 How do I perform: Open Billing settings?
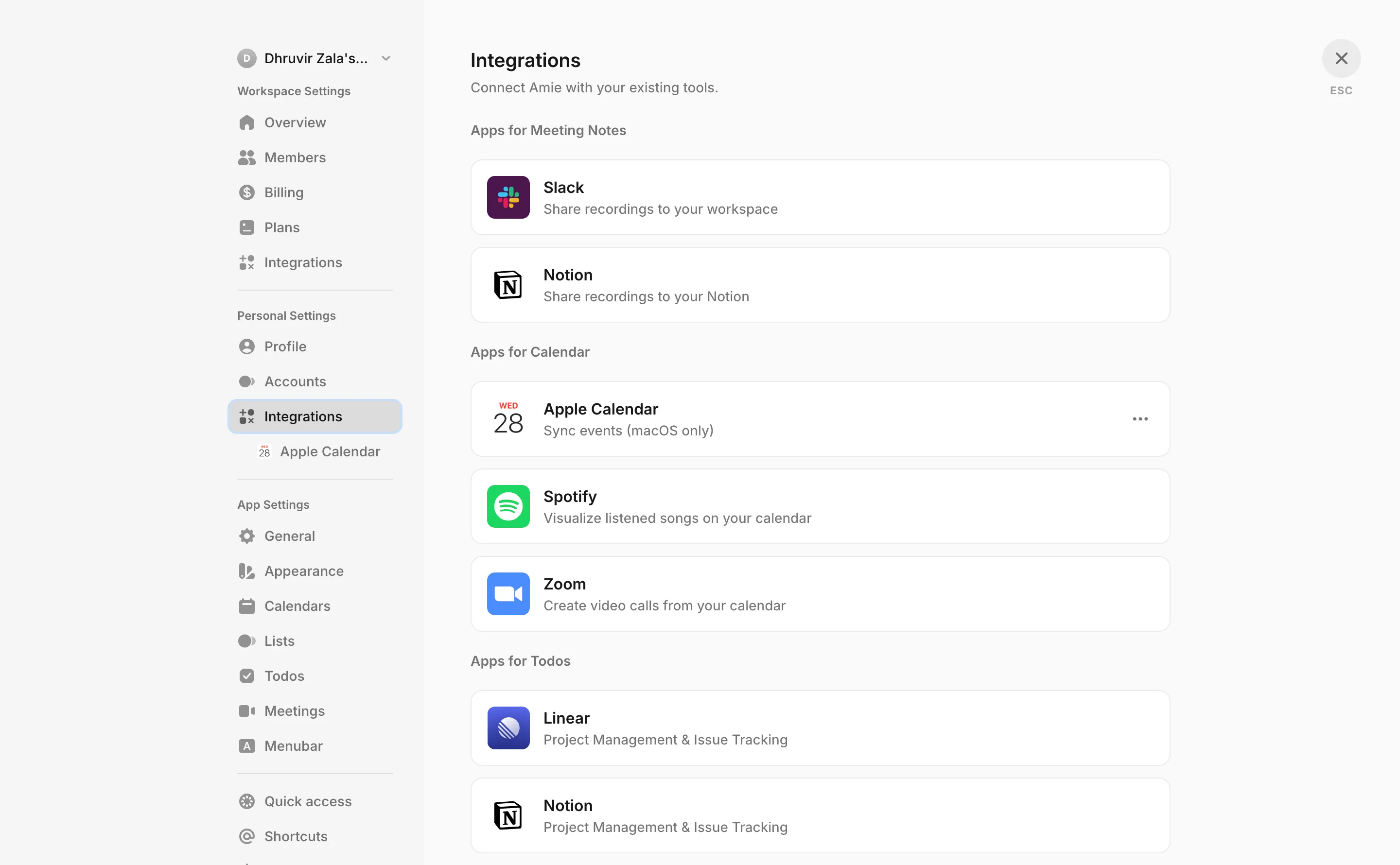(x=315, y=192)
